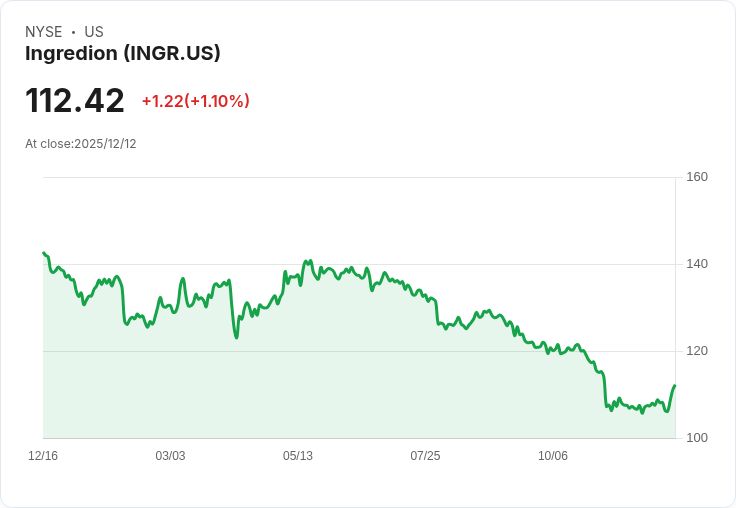Click the 160 price axis label
The height and width of the screenshot is (508, 736).
(x=697, y=177)
